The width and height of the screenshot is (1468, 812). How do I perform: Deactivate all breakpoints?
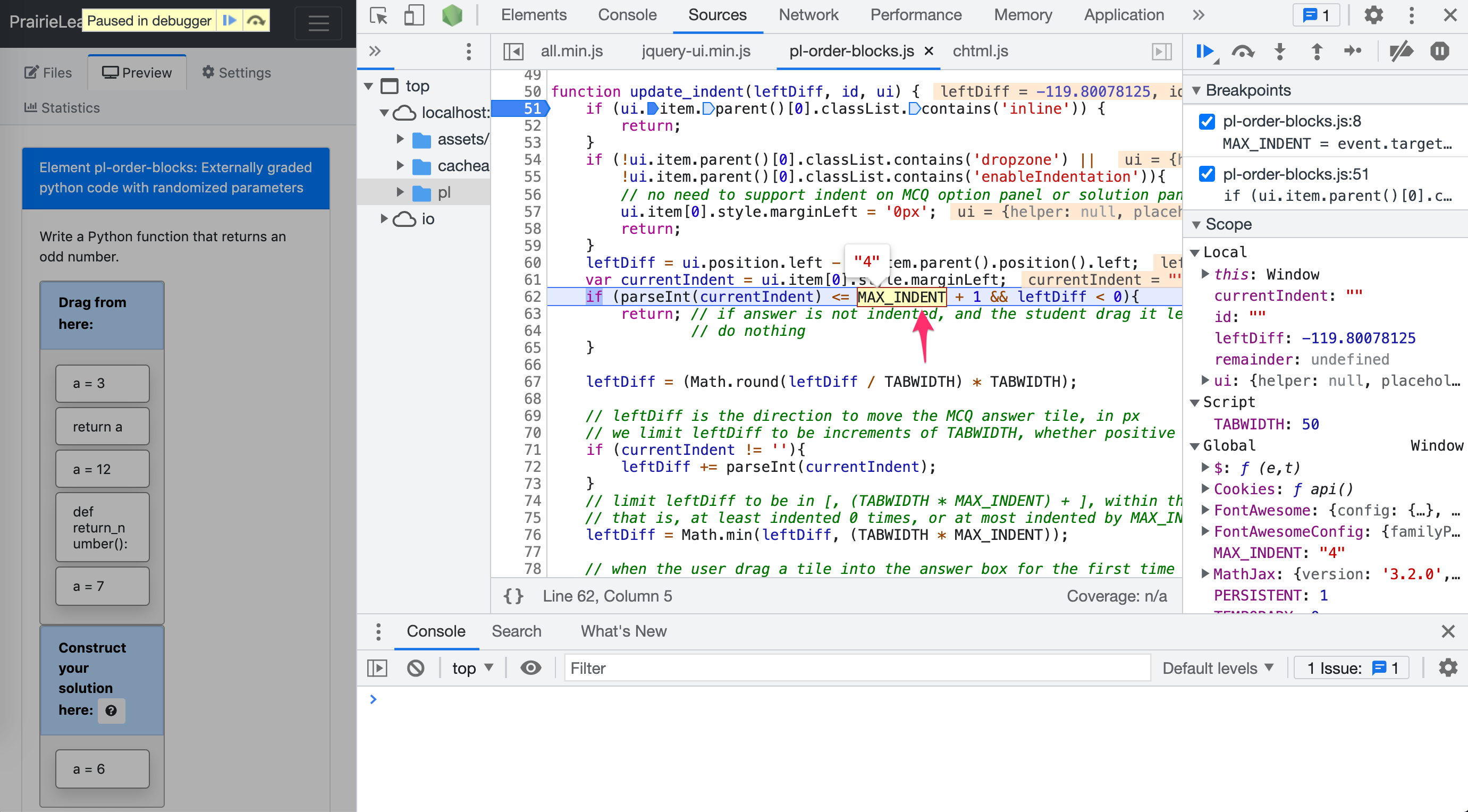[x=1403, y=52]
